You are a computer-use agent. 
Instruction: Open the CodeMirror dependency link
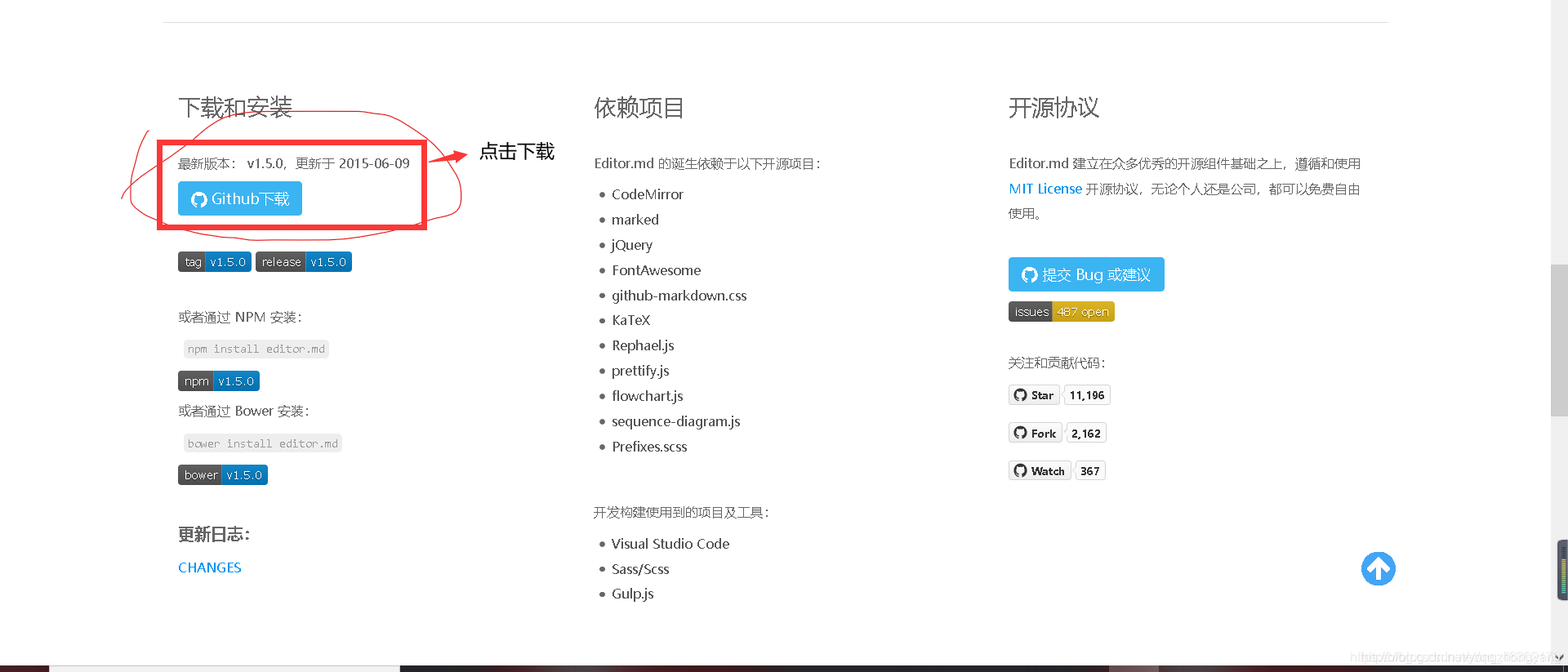coord(648,194)
